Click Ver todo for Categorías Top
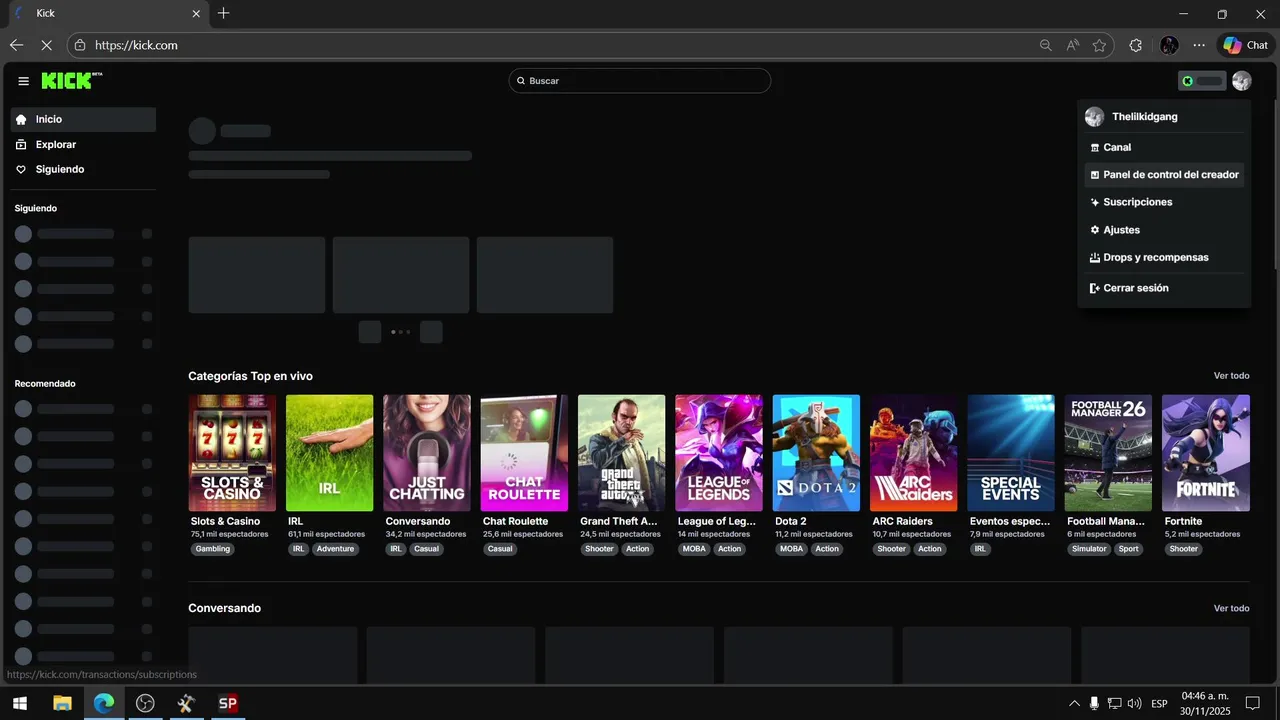The width and height of the screenshot is (1280, 720). pos(1231,376)
